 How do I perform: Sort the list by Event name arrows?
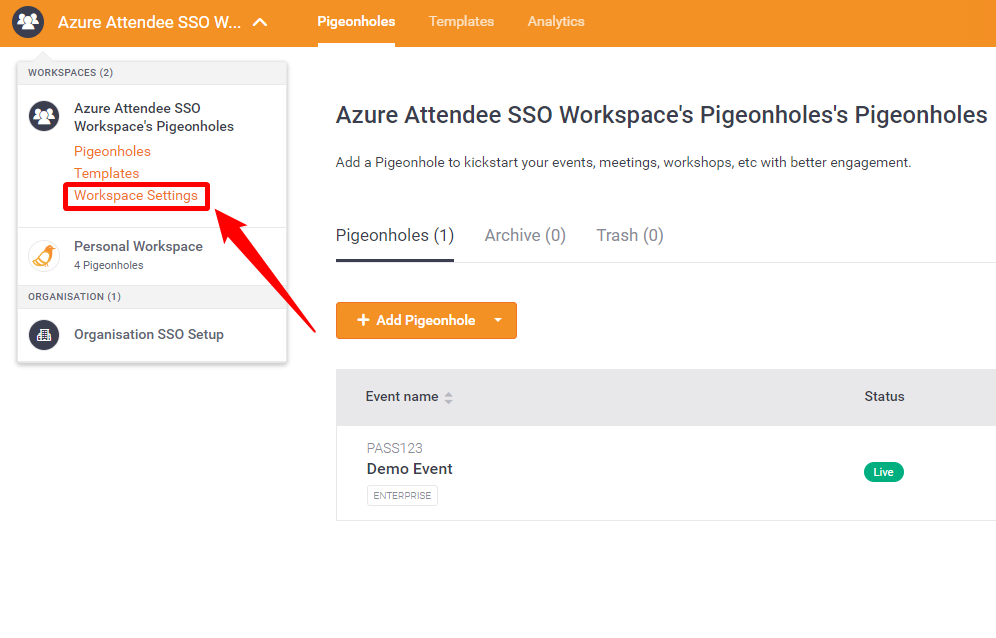pyautogui.click(x=448, y=398)
